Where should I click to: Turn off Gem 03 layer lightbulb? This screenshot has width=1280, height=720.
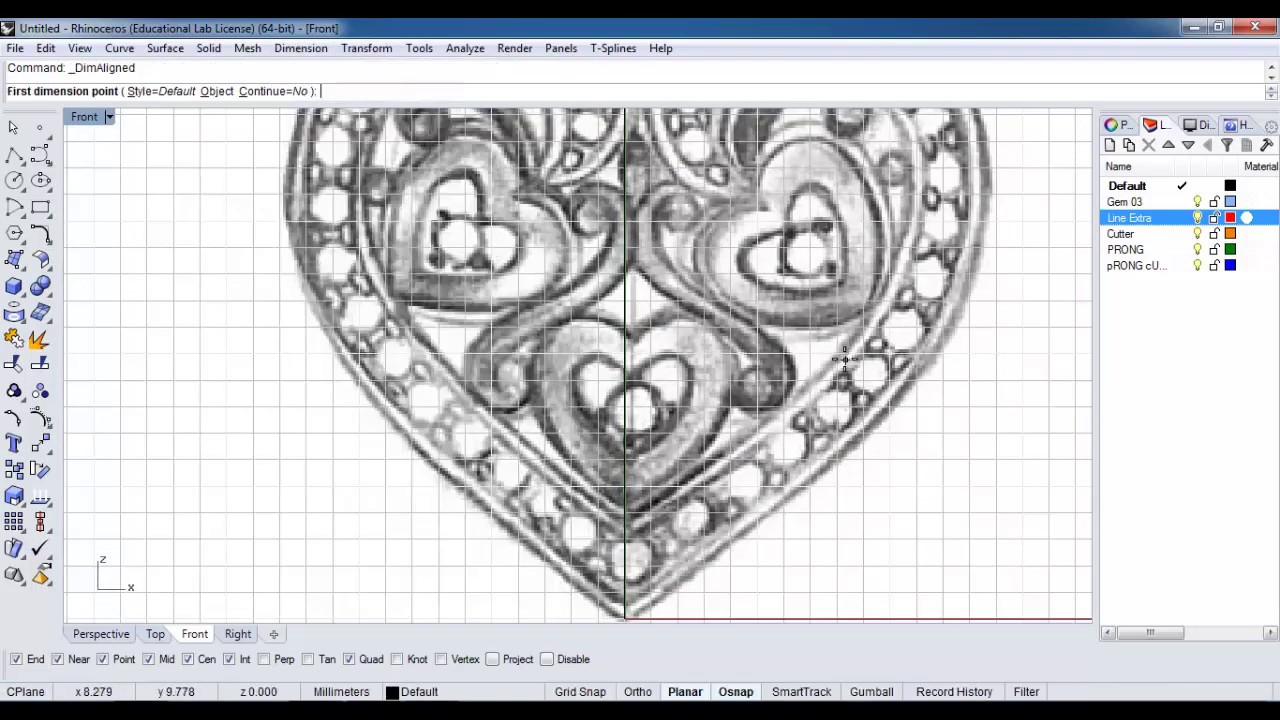click(x=1197, y=202)
